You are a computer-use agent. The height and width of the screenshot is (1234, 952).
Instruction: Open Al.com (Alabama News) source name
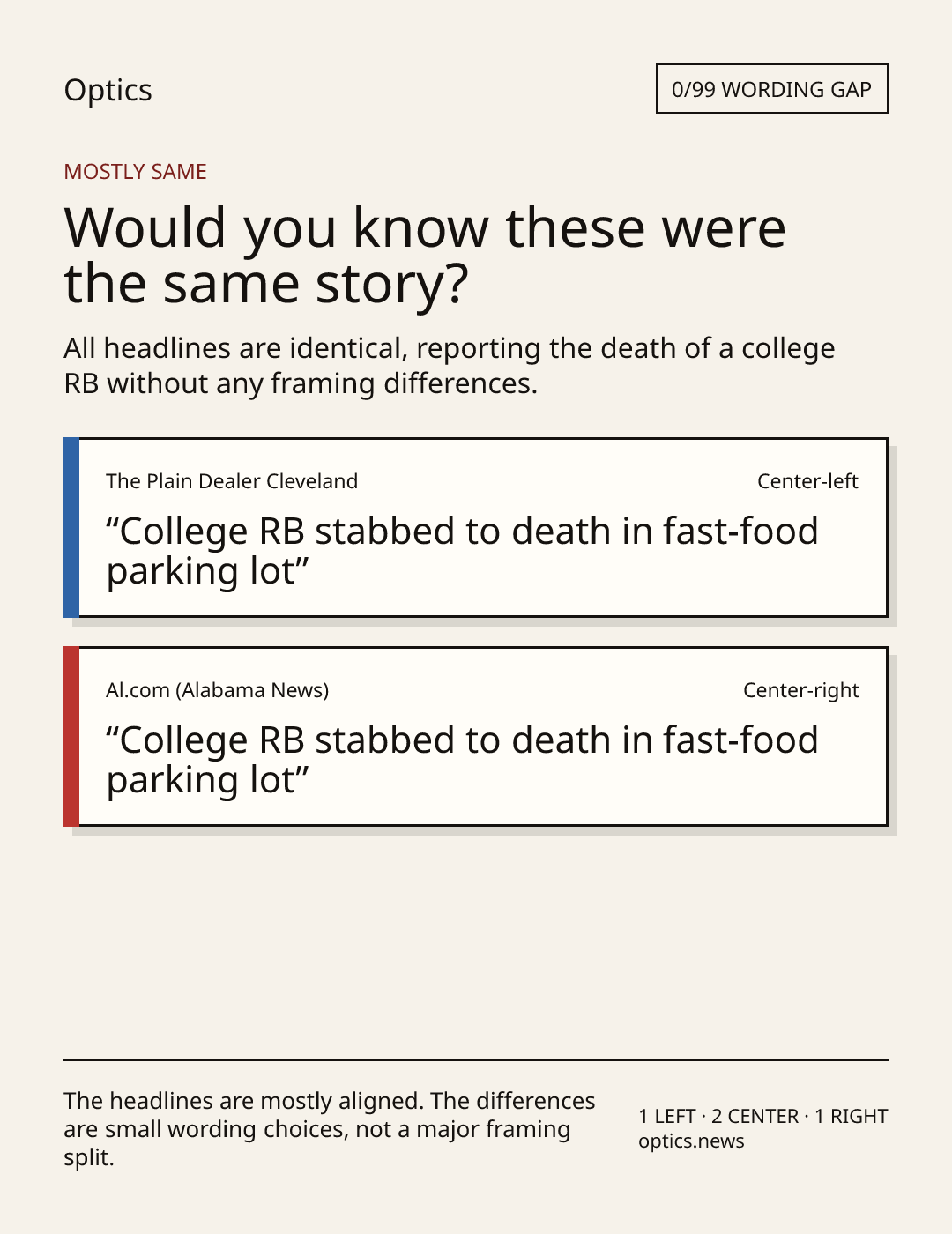click(217, 690)
